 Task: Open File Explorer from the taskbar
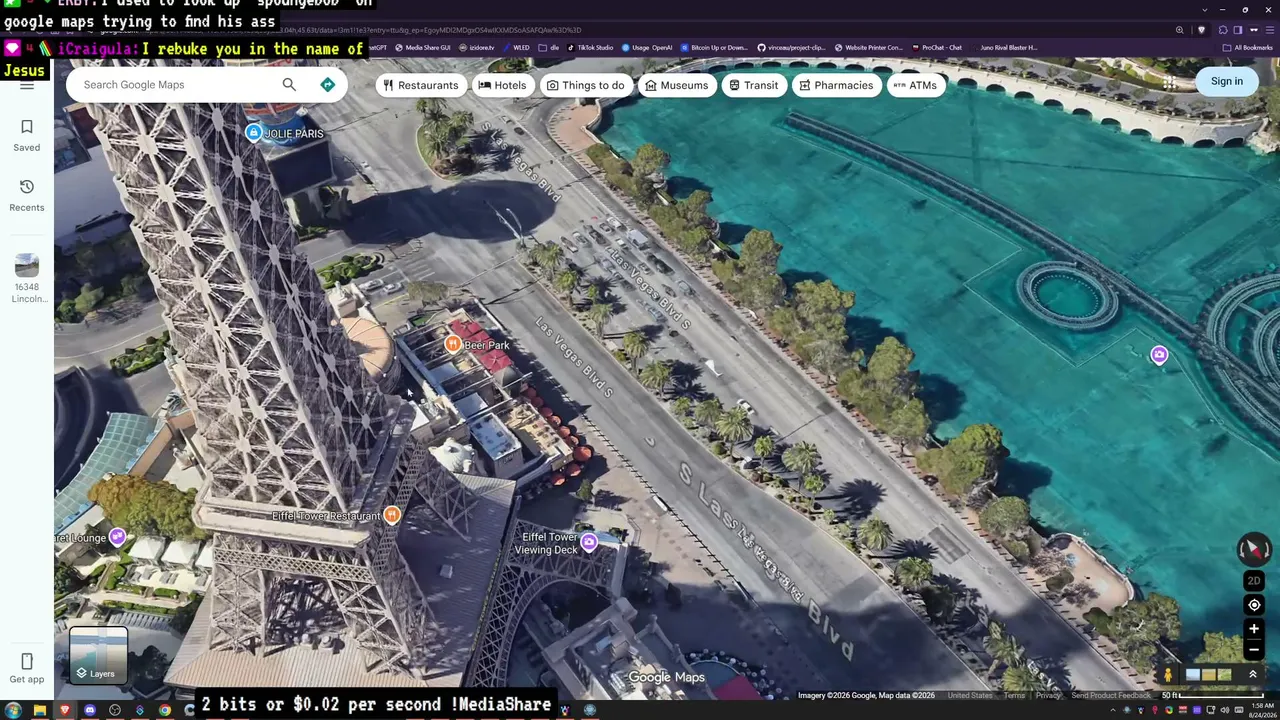[39, 710]
